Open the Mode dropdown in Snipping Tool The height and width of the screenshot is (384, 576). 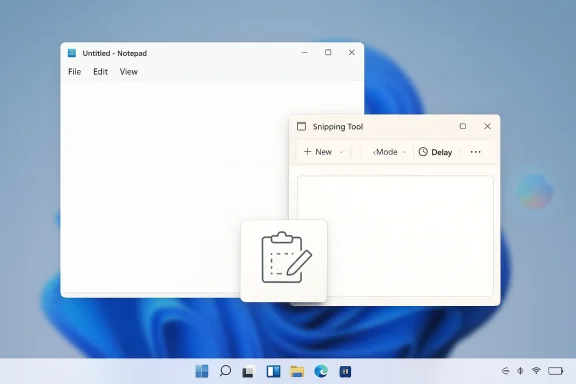click(389, 152)
